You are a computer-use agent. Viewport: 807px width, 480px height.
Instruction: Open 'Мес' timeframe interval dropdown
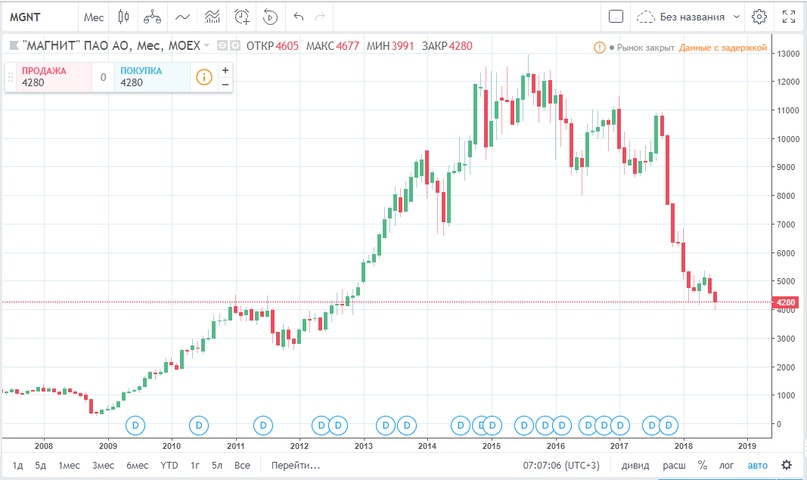[x=94, y=17]
